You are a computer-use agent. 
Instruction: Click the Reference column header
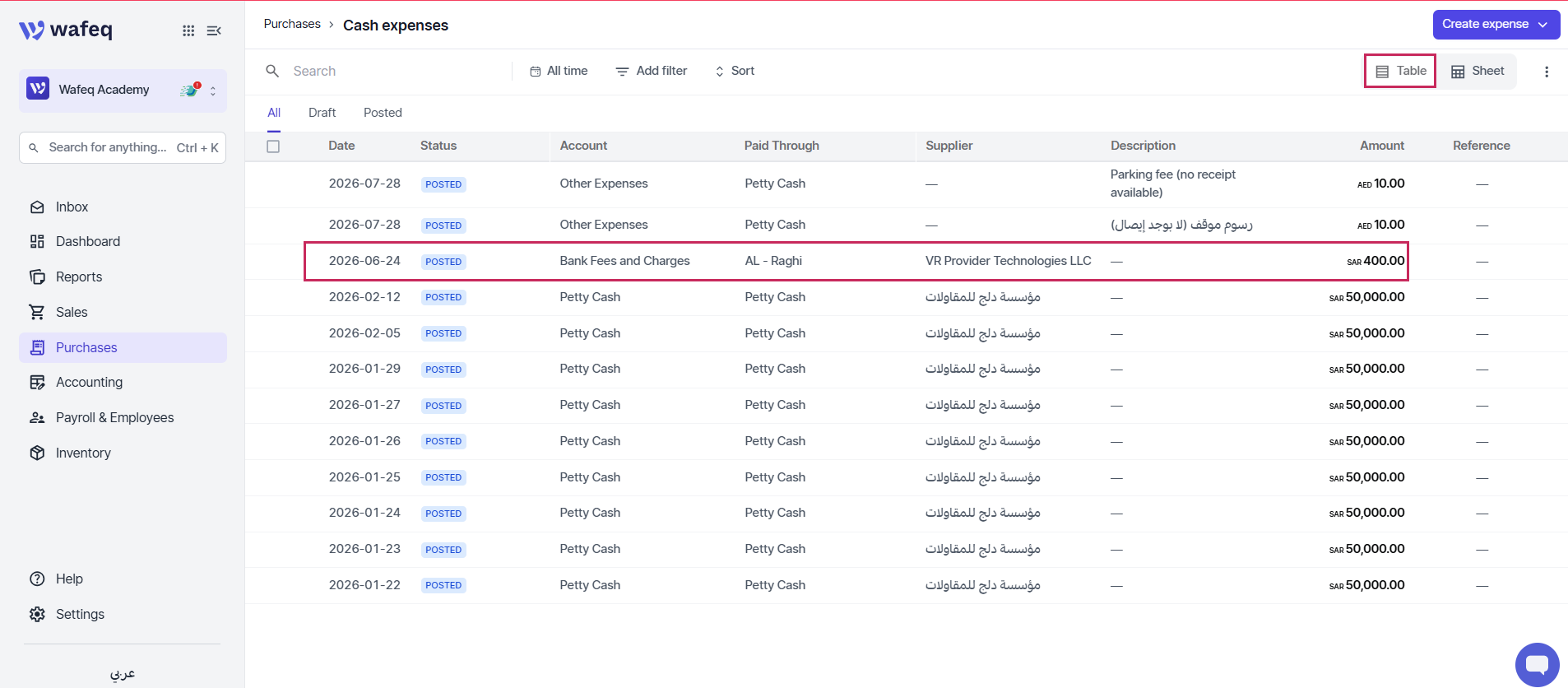(1481, 146)
